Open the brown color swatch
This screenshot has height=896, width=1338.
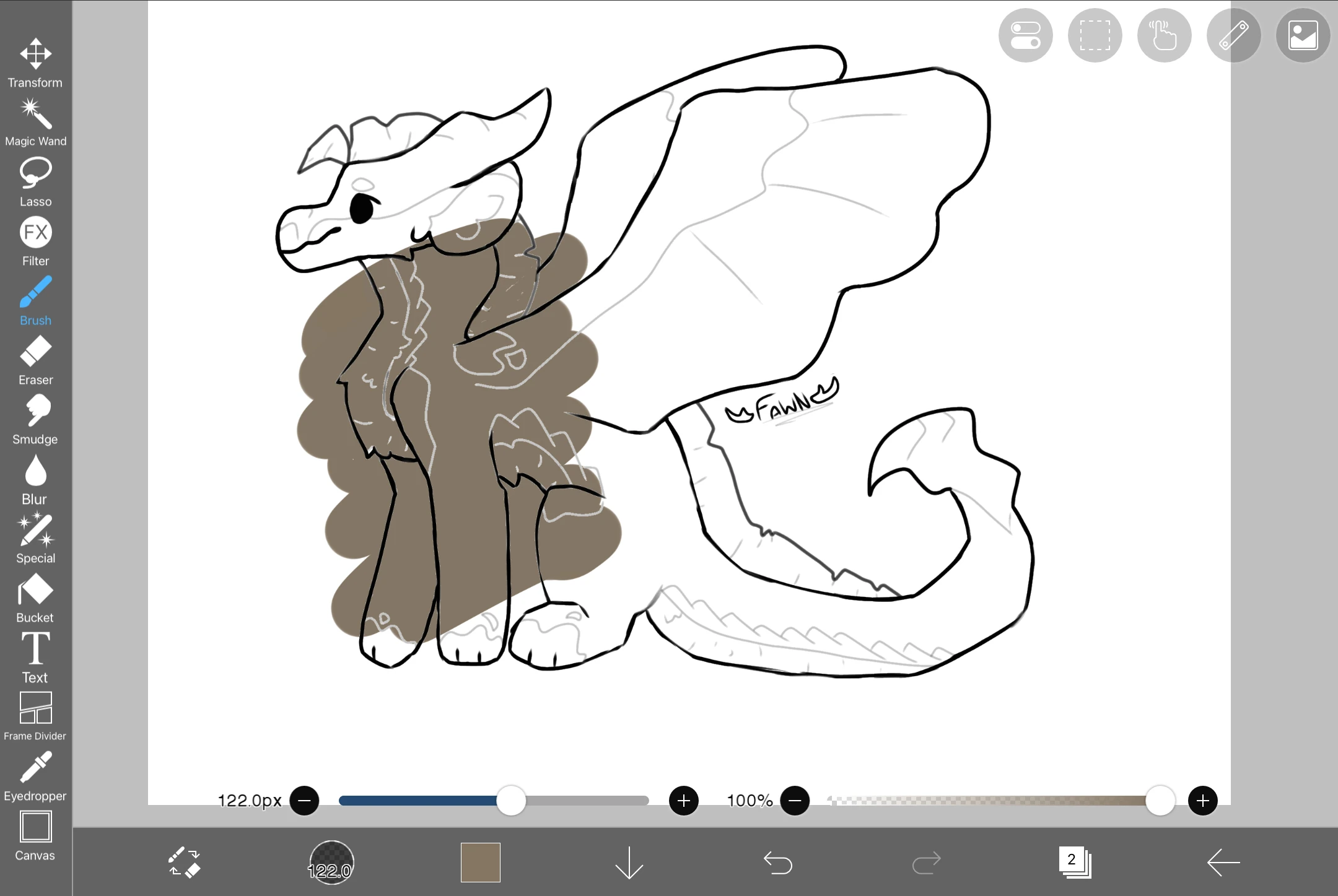click(x=480, y=862)
